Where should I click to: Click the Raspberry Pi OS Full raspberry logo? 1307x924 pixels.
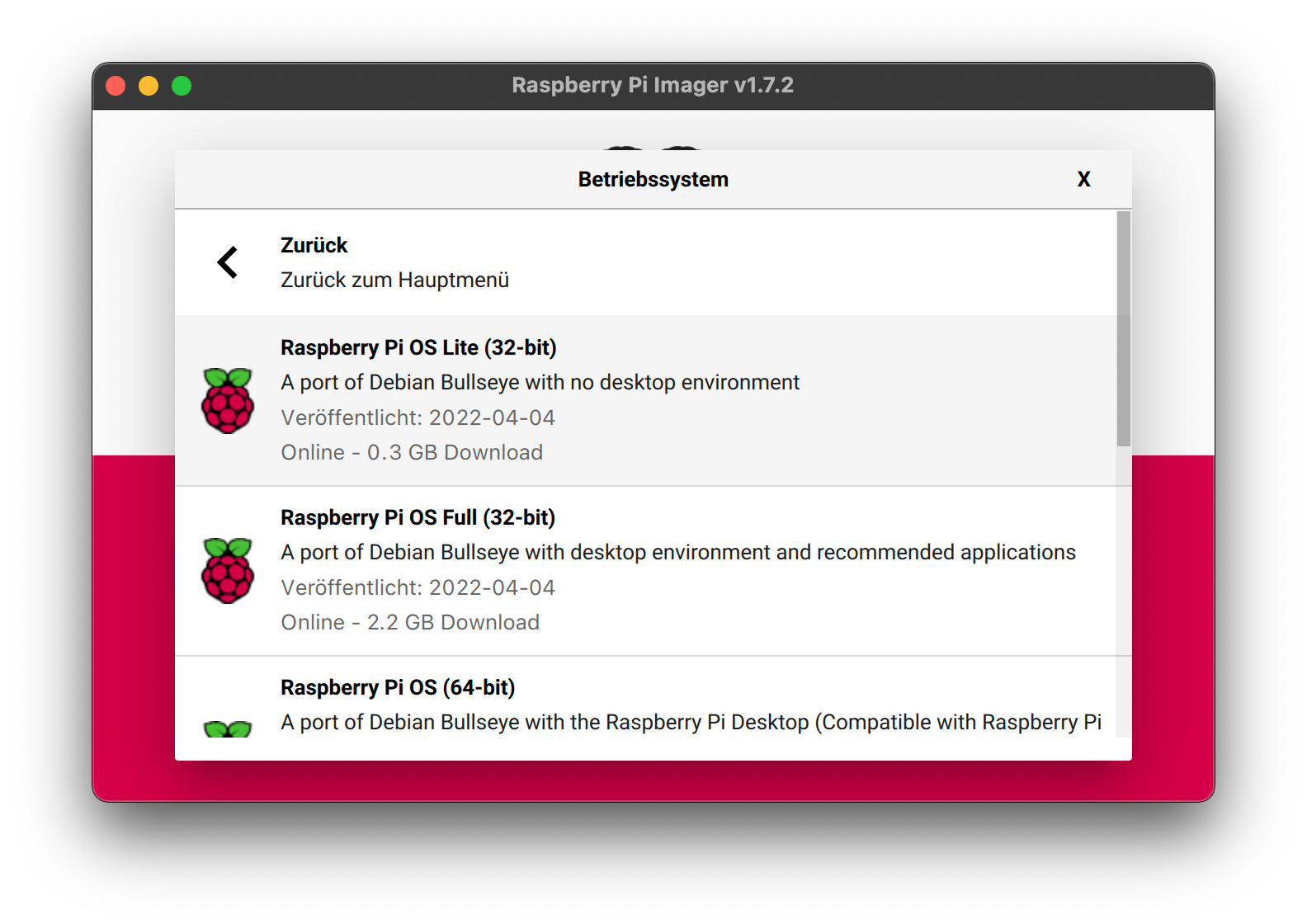[228, 571]
